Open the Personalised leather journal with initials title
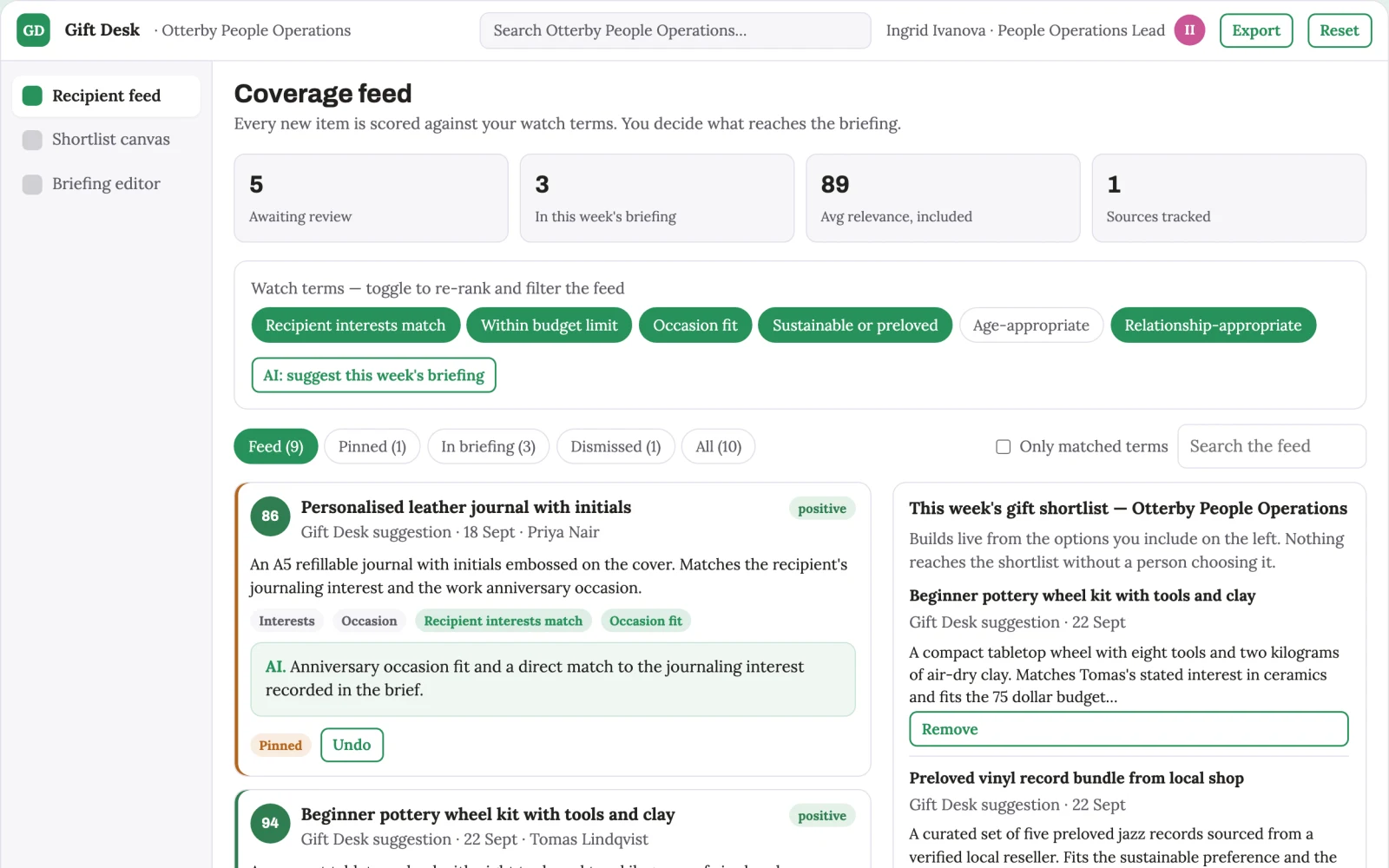The image size is (1389, 868). pos(466,508)
